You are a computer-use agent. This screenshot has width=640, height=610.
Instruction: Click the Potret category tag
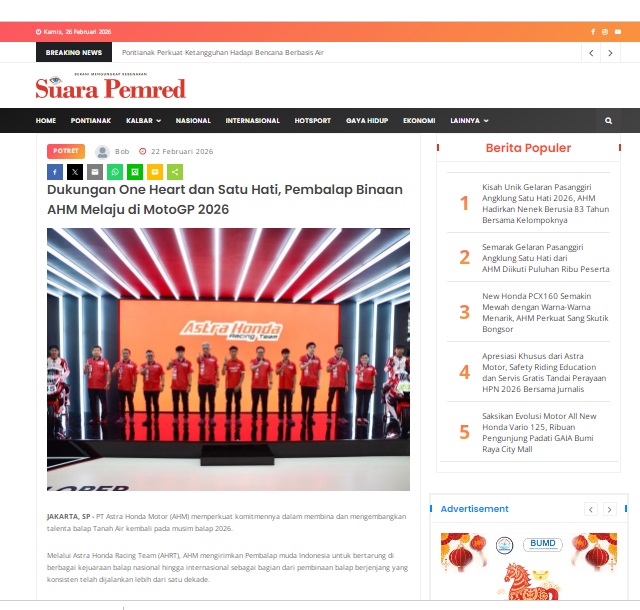[x=66, y=151]
